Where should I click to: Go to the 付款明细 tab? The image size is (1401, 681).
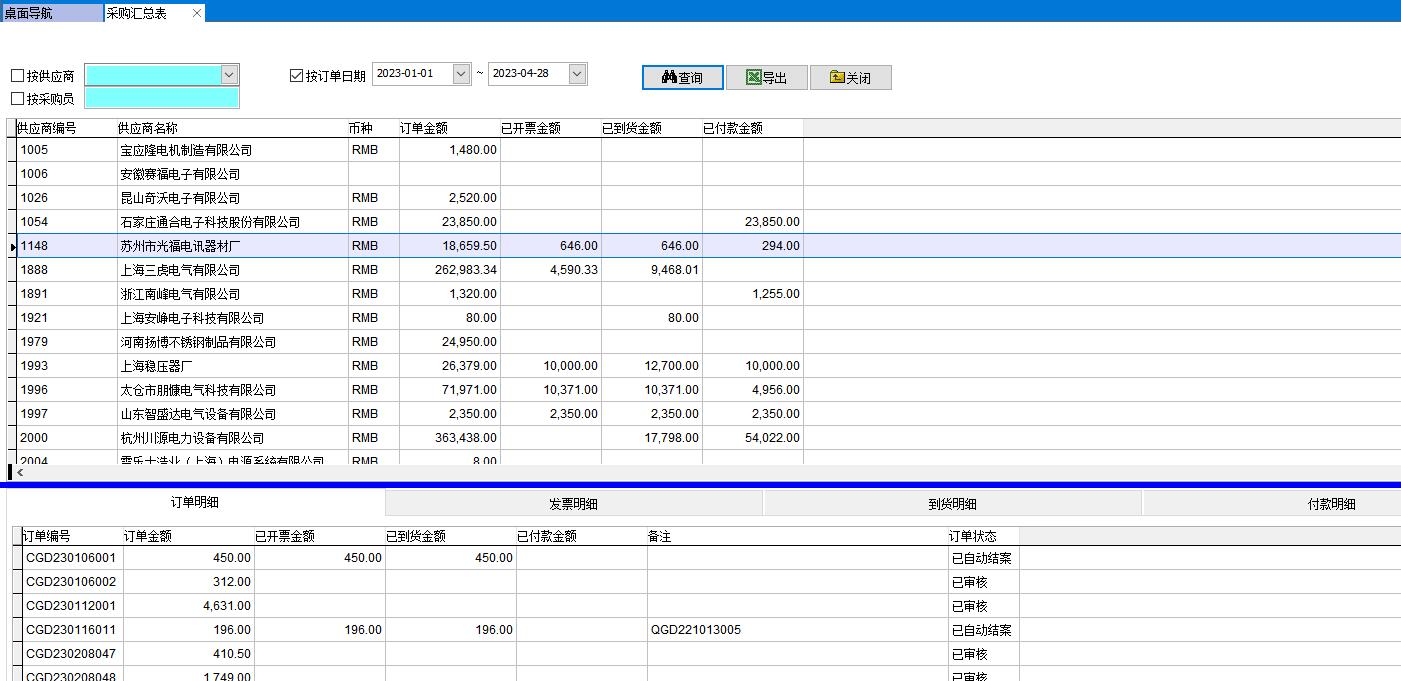click(1331, 504)
